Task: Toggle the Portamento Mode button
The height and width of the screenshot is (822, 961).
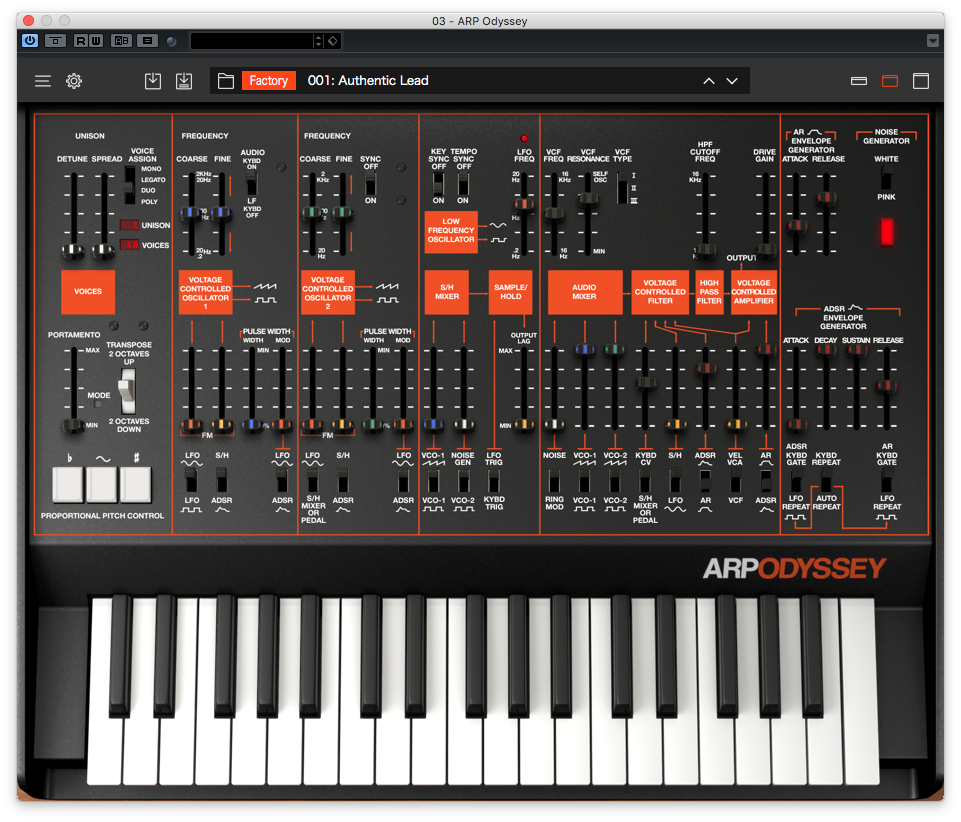Action: coord(98,405)
